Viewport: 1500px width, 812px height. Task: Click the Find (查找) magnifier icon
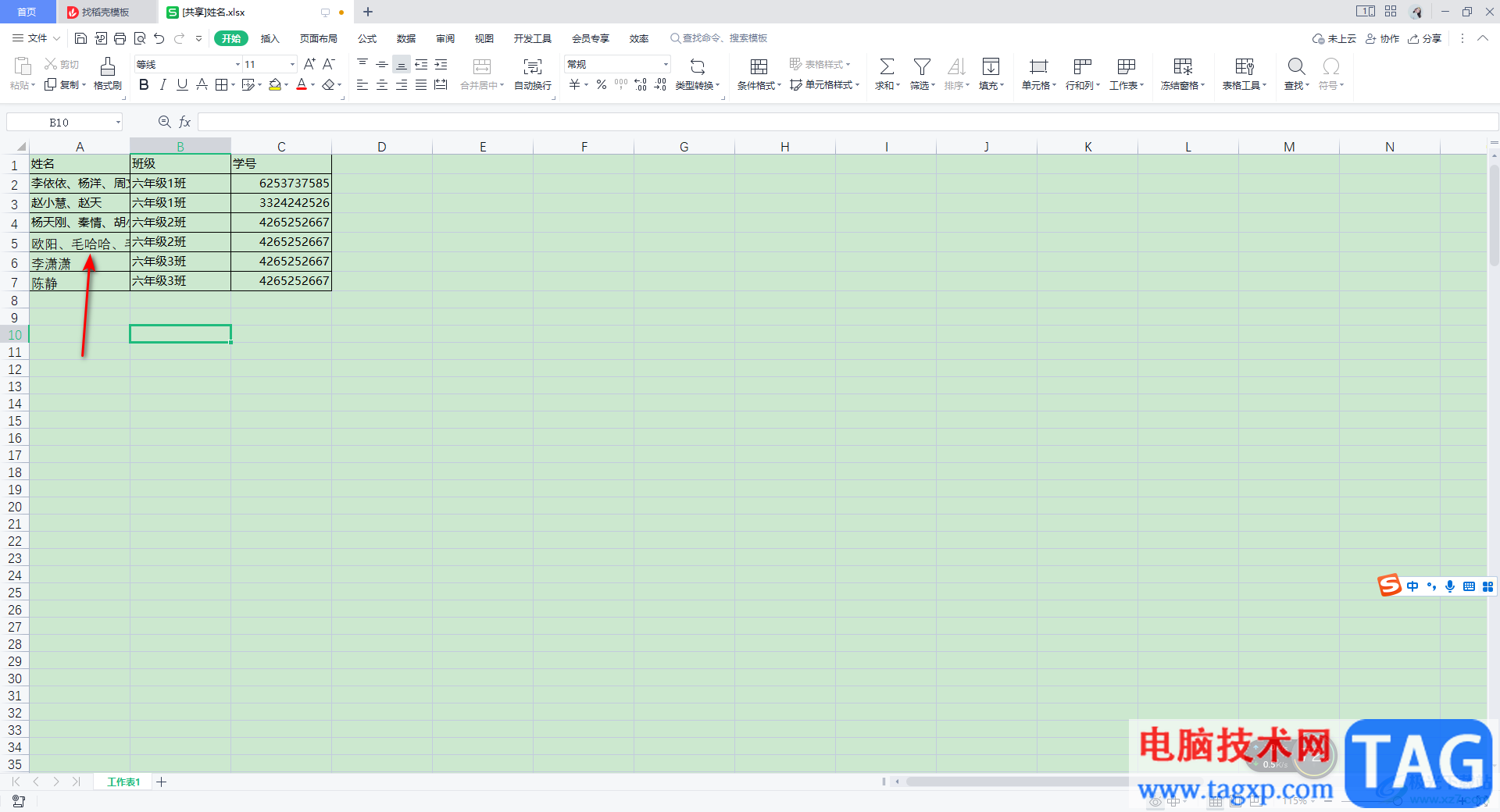click(x=1296, y=66)
